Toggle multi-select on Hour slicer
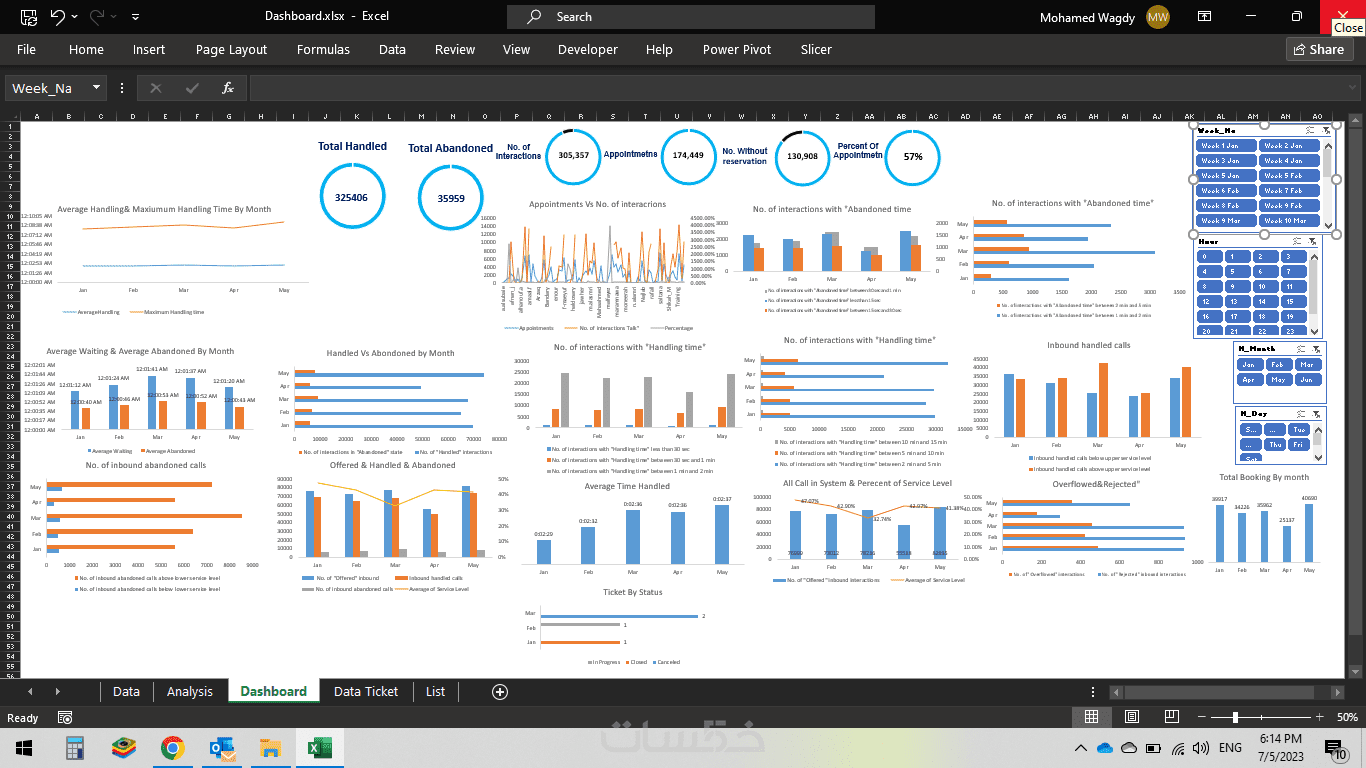 click(x=1297, y=241)
